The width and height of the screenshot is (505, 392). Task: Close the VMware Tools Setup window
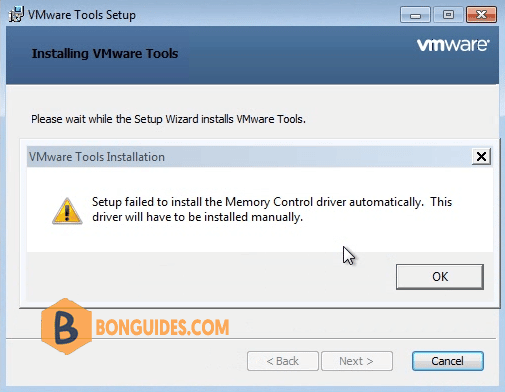tap(481, 15)
